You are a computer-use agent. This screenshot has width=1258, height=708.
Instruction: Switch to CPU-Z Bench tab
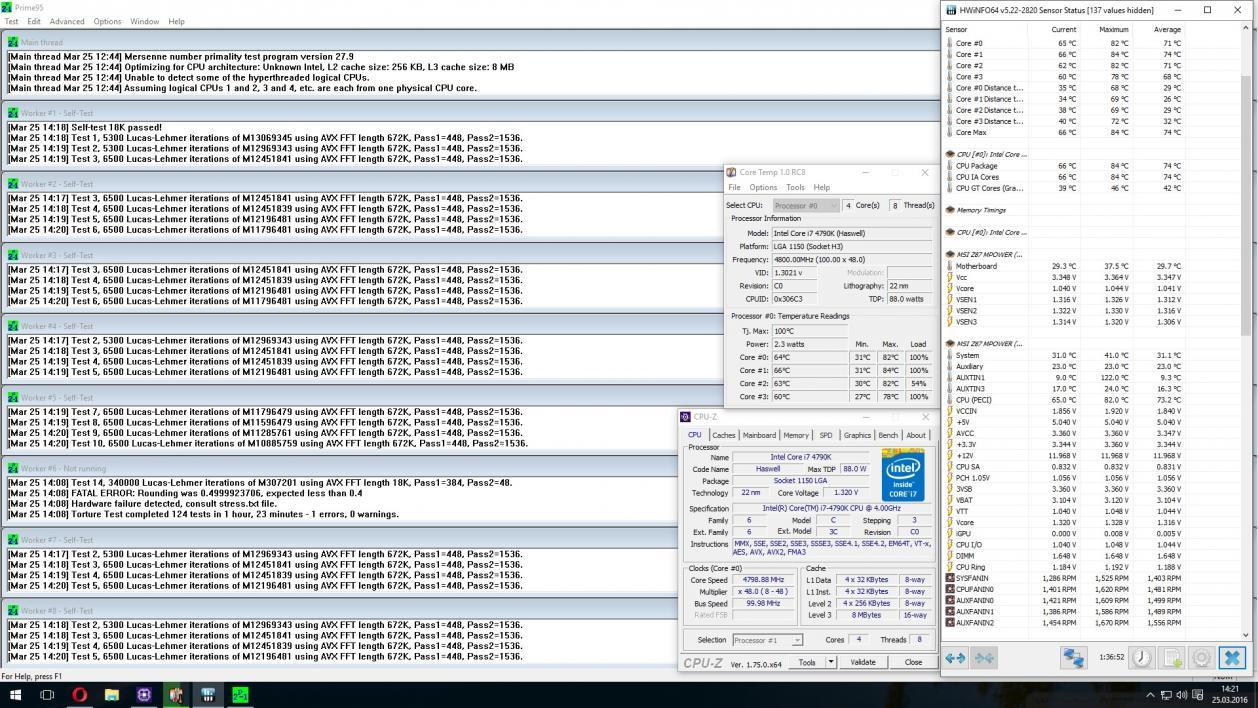coord(888,435)
